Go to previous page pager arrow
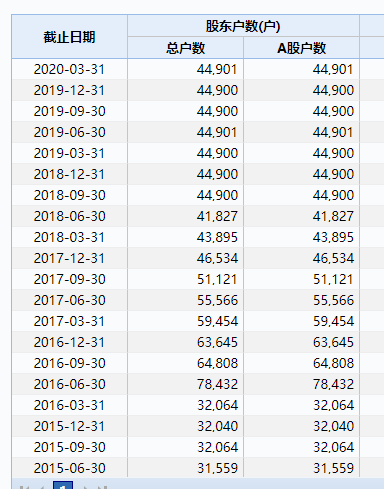The height and width of the screenshot is (489, 384). click(42, 487)
